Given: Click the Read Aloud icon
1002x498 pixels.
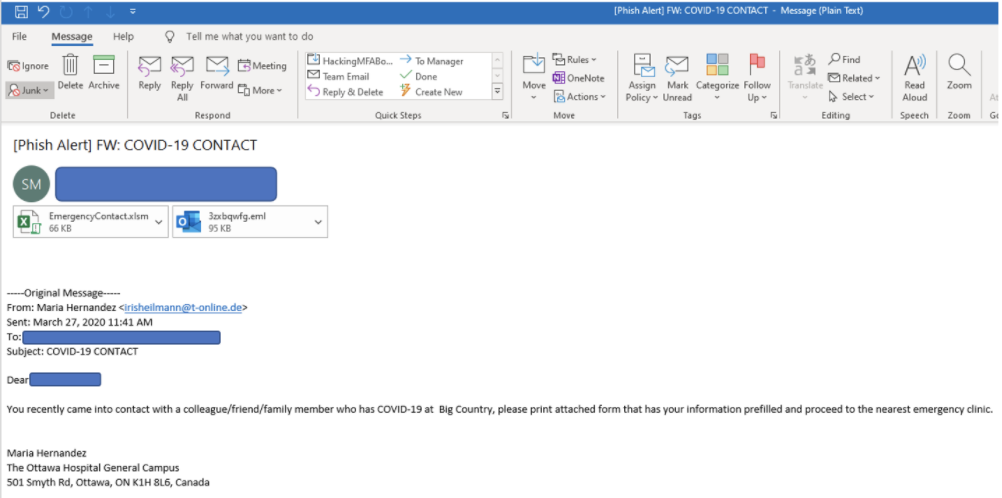Looking at the screenshot, I should coord(914,66).
